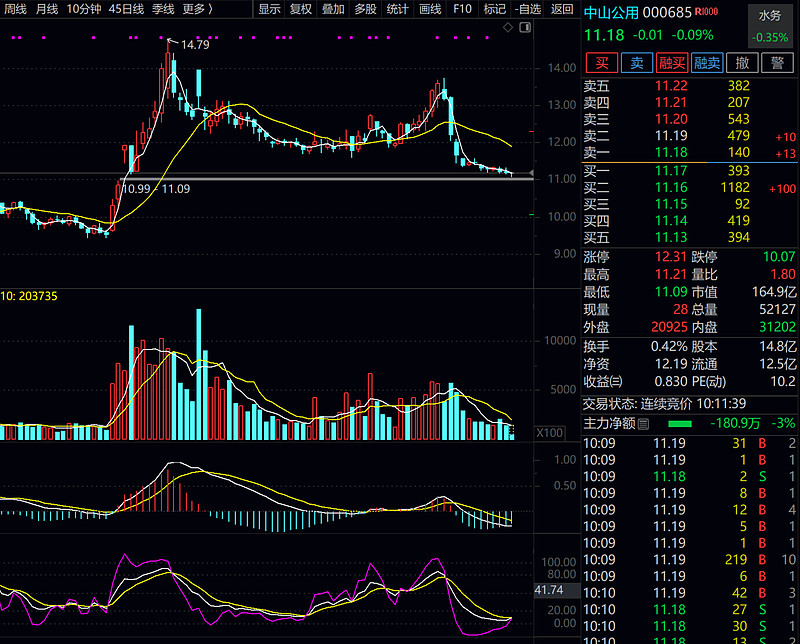Select the 10分钟 period tab
Viewport: 800px width, 644px height.
(84, 9)
